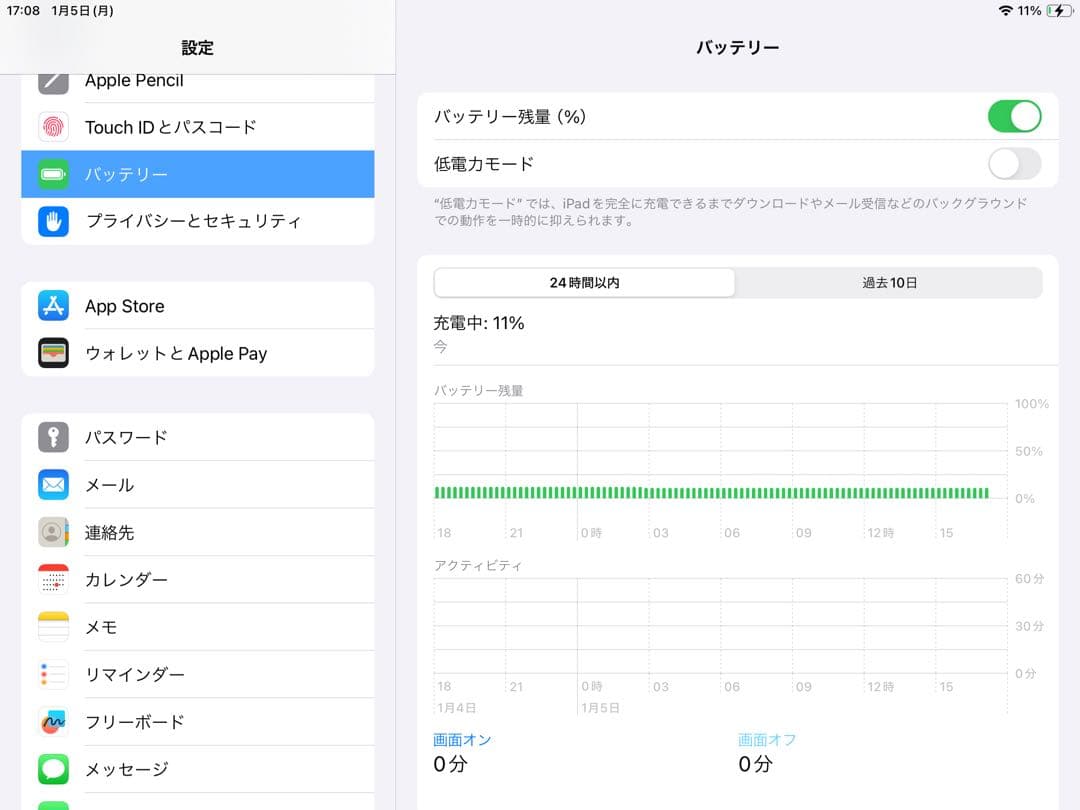Open ウォレットと Apple Pay via its icon
This screenshot has width=1080, height=810.
(52, 353)
